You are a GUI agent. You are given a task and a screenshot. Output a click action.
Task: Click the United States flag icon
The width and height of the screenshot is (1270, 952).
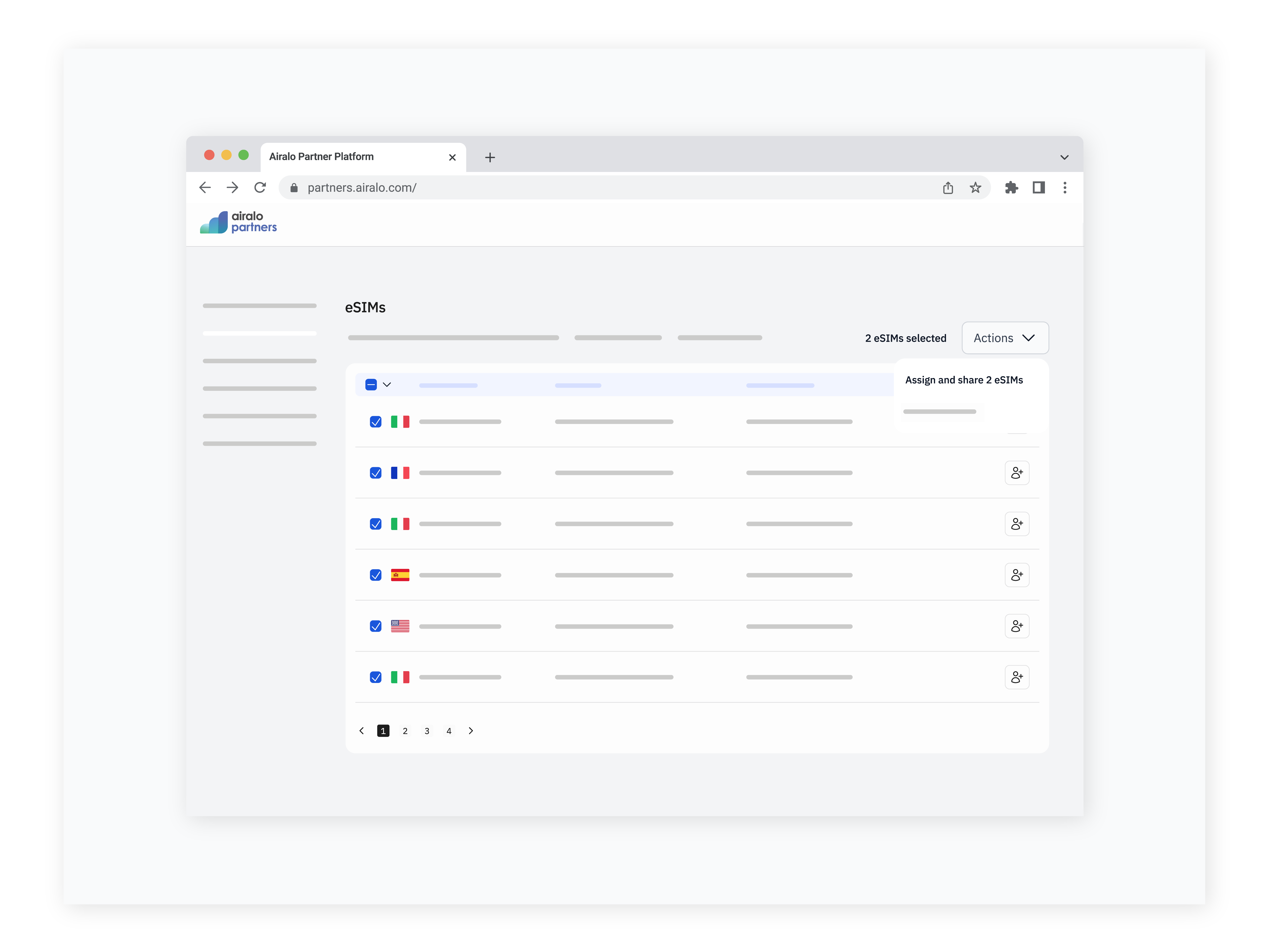400,626
